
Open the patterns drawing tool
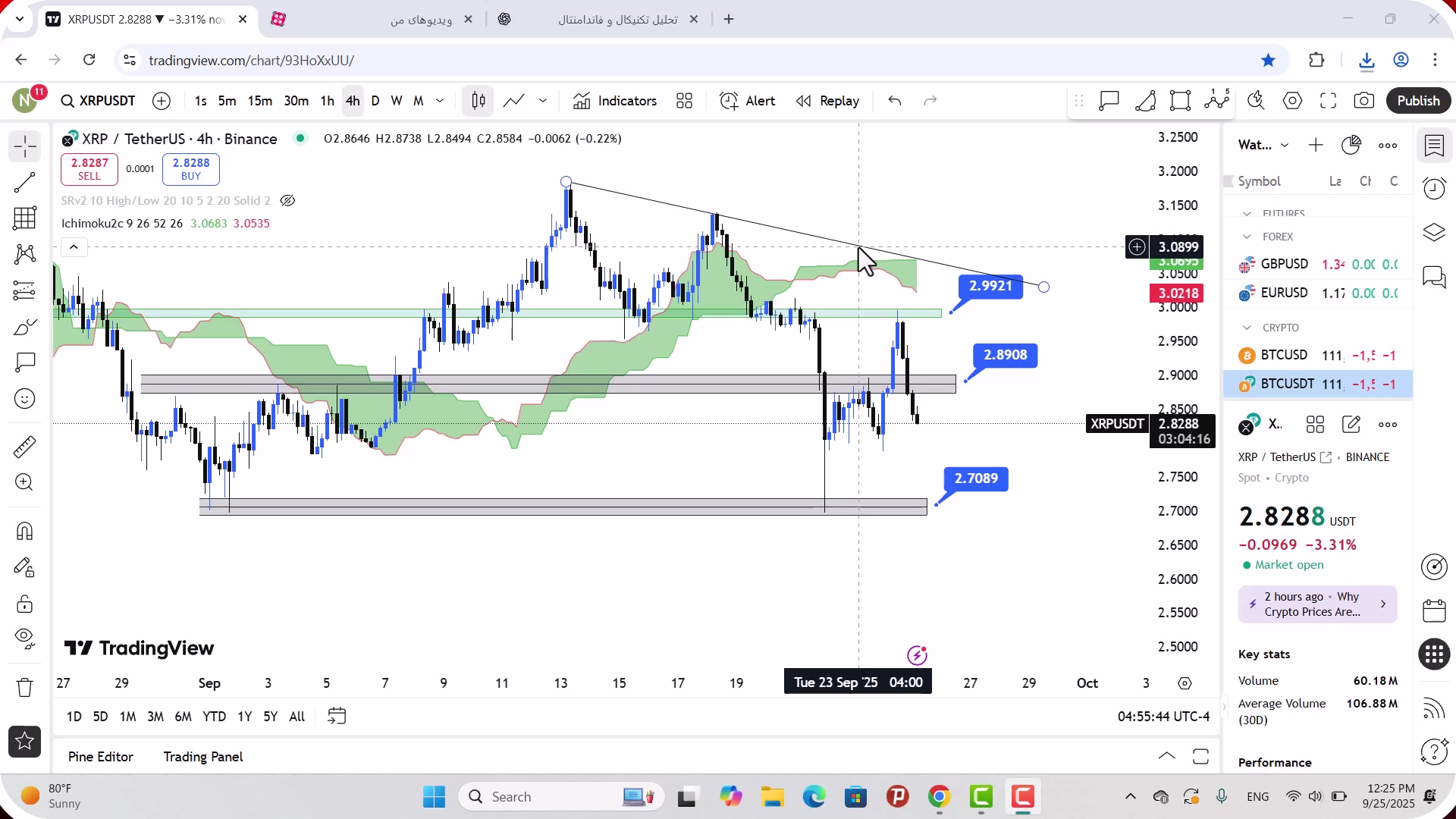[24, 254]
